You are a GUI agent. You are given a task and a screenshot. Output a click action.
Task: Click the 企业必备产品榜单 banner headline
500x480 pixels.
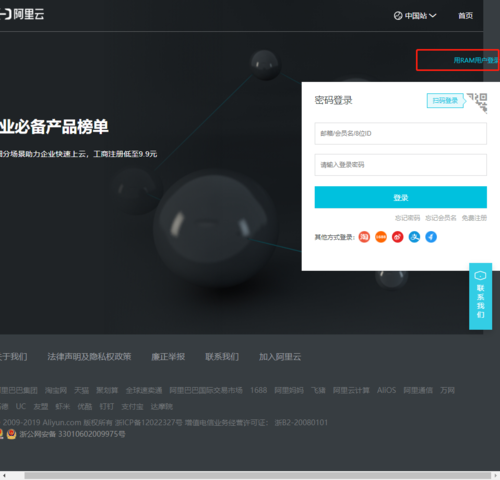tap(54, 127)
